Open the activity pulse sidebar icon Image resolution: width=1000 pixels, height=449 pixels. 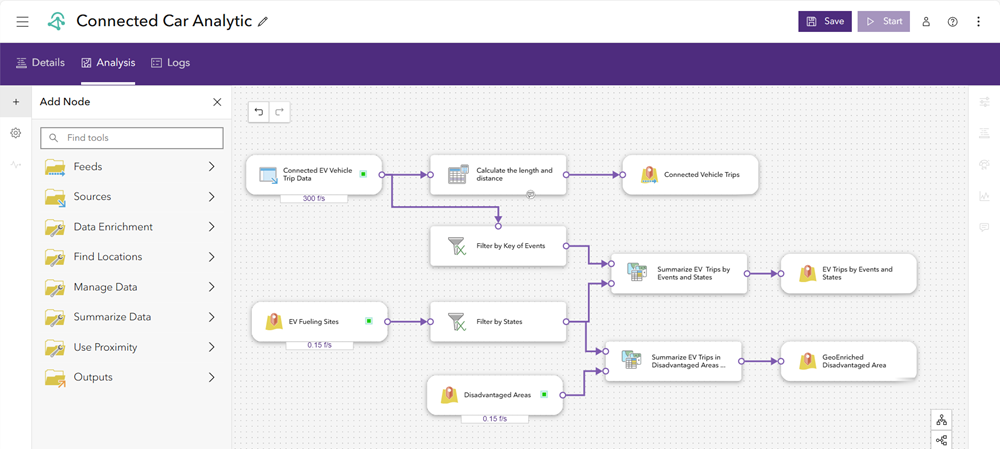tap(16, 165)
